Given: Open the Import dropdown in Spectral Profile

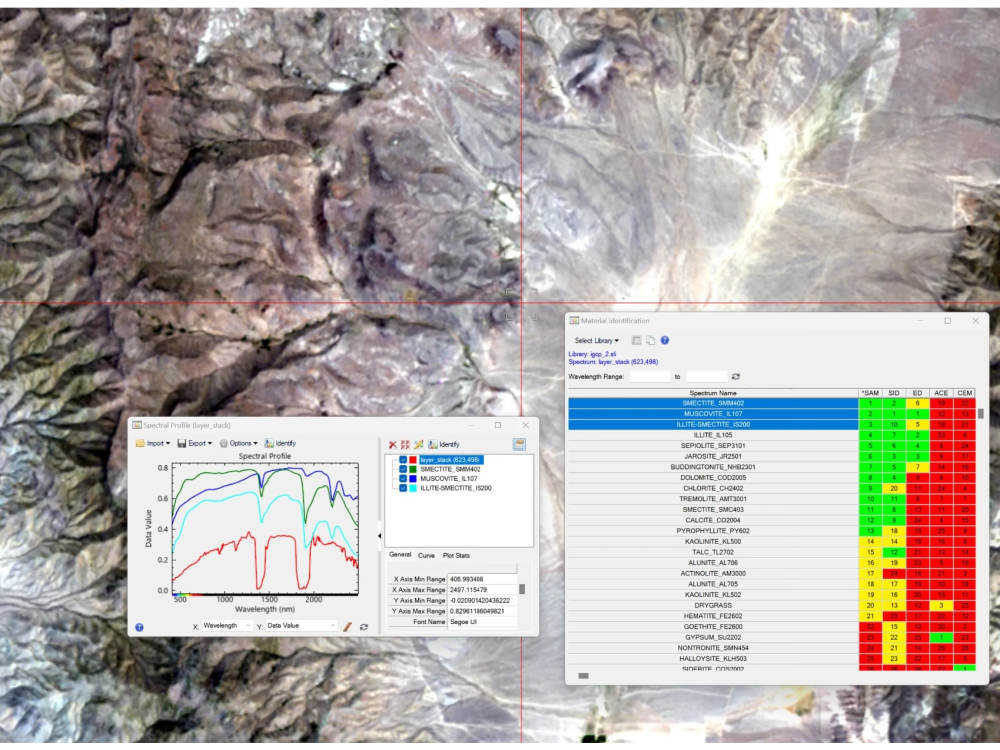Looking at the screenshot, I should pos(153,443).
